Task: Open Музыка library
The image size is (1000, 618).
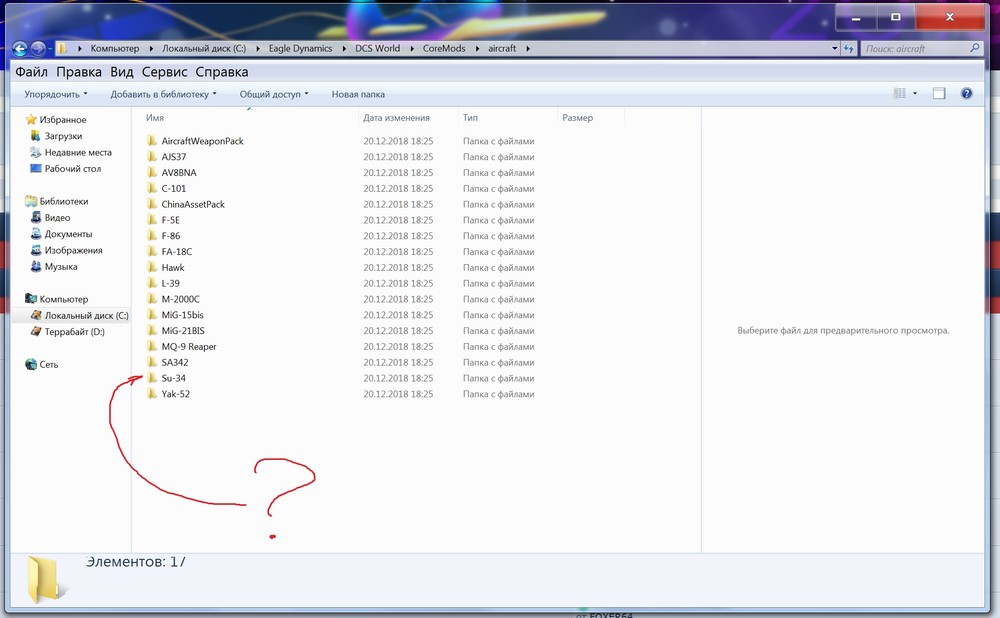Action: click(x=61, y=267)
